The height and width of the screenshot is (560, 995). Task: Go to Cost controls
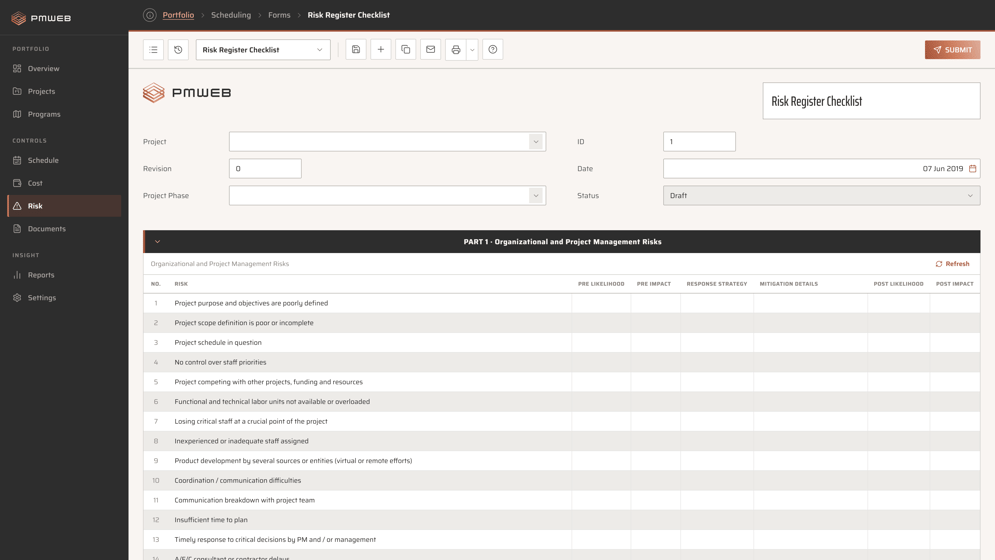[x=35, y=183]
